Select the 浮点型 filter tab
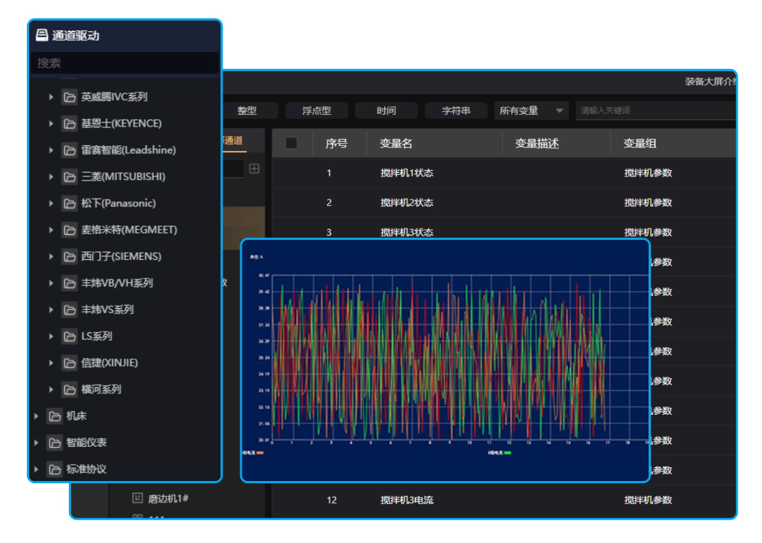762x543 pixels. point(316,111)
